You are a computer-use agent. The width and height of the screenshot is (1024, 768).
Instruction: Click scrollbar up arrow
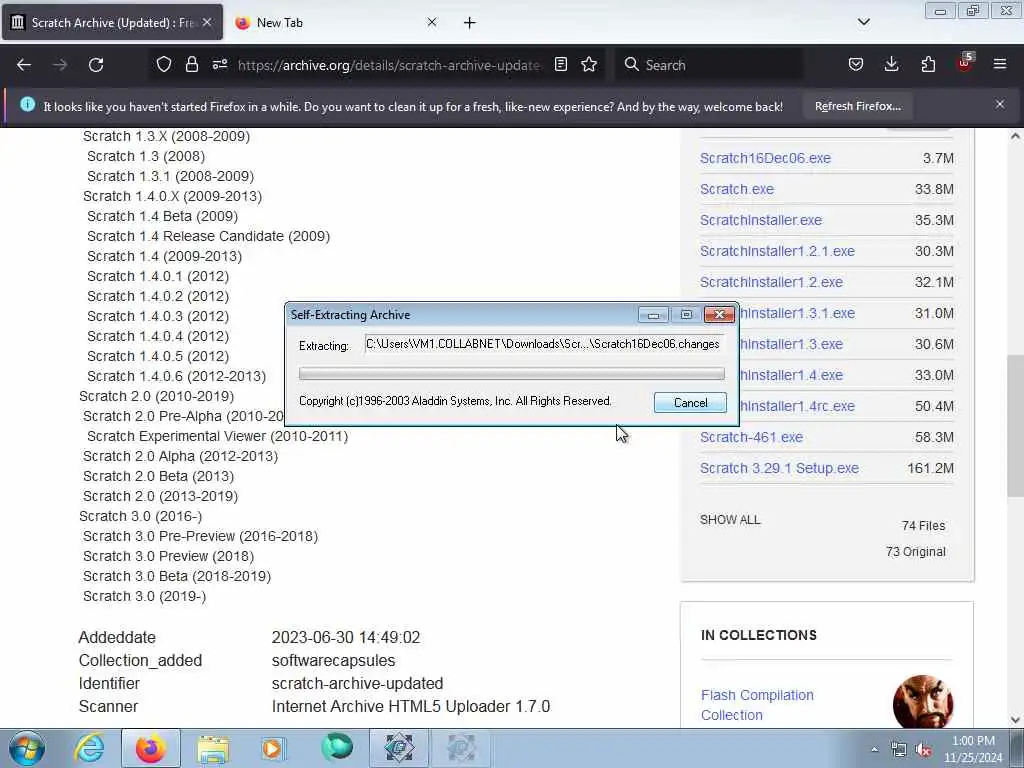click(1015, 136)
